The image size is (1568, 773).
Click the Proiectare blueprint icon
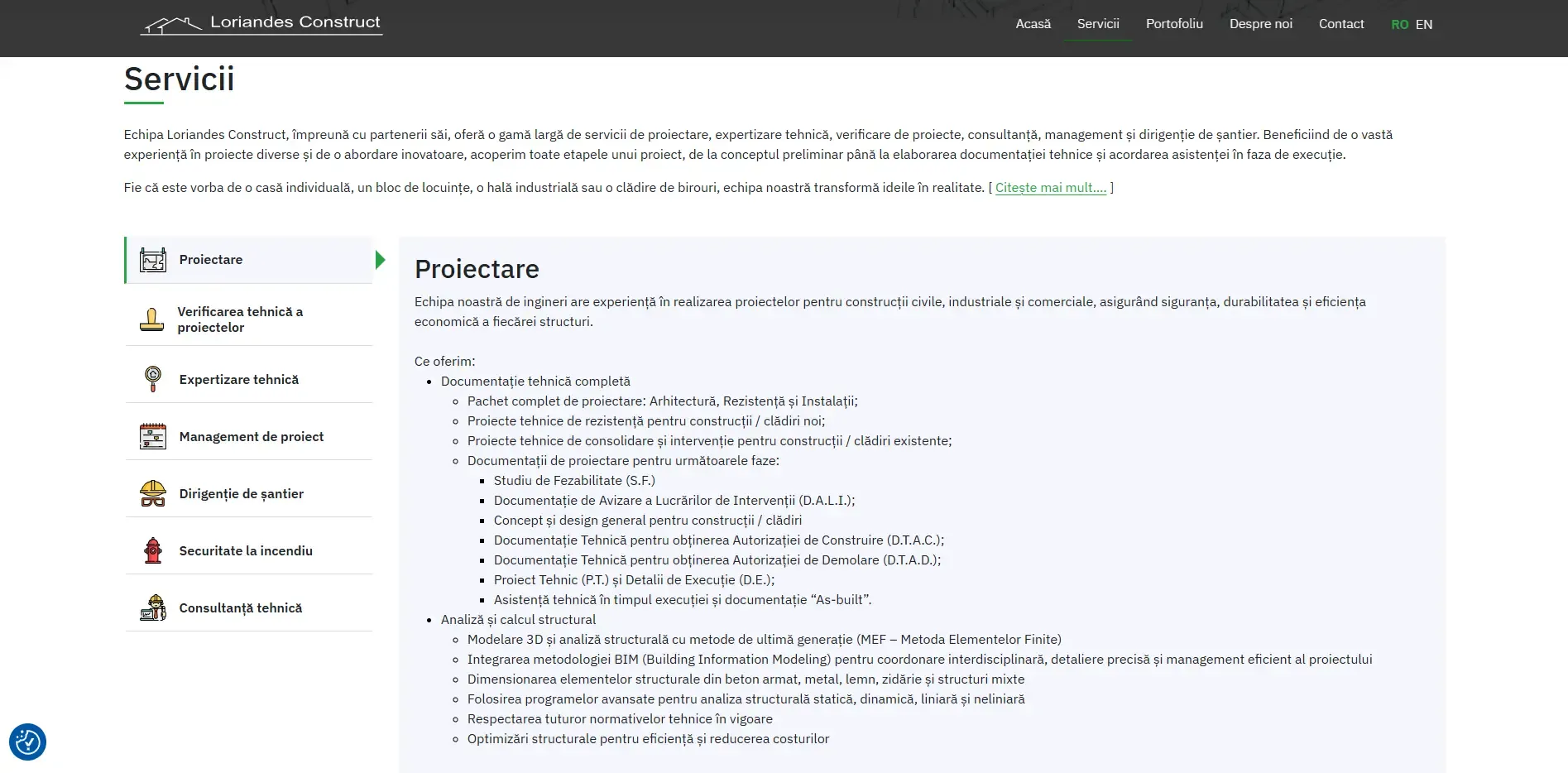click(x=153, y=260)
